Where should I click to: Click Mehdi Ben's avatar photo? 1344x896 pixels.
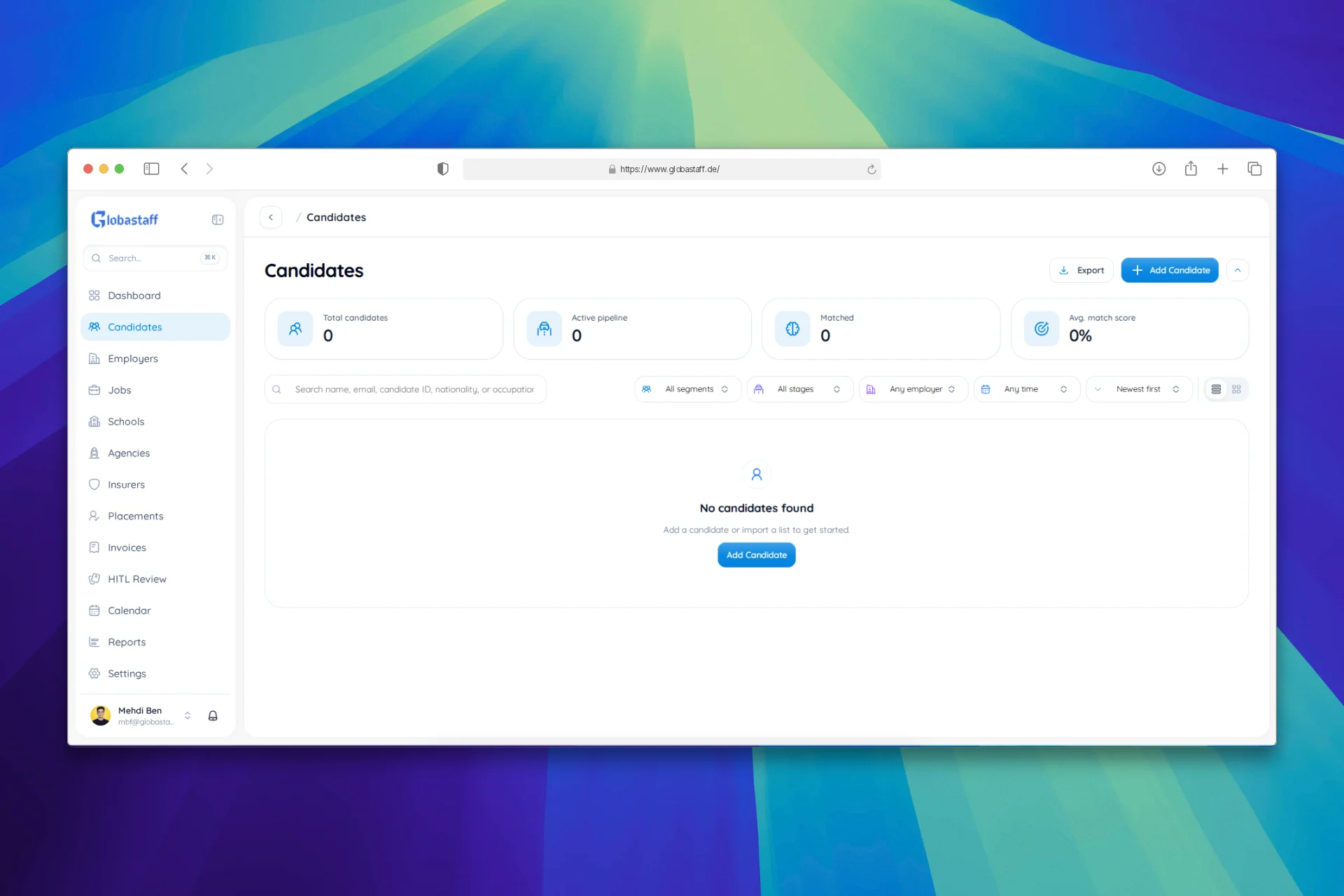(x=101, y=715)
